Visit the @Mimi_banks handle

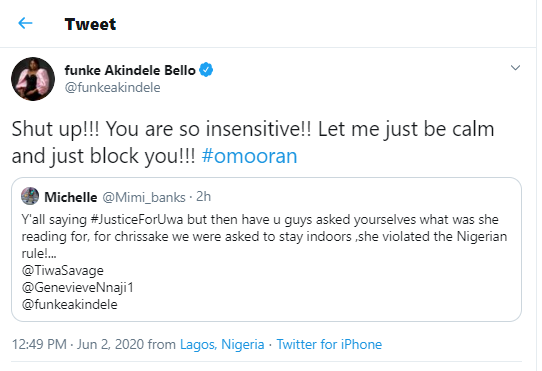144,197
